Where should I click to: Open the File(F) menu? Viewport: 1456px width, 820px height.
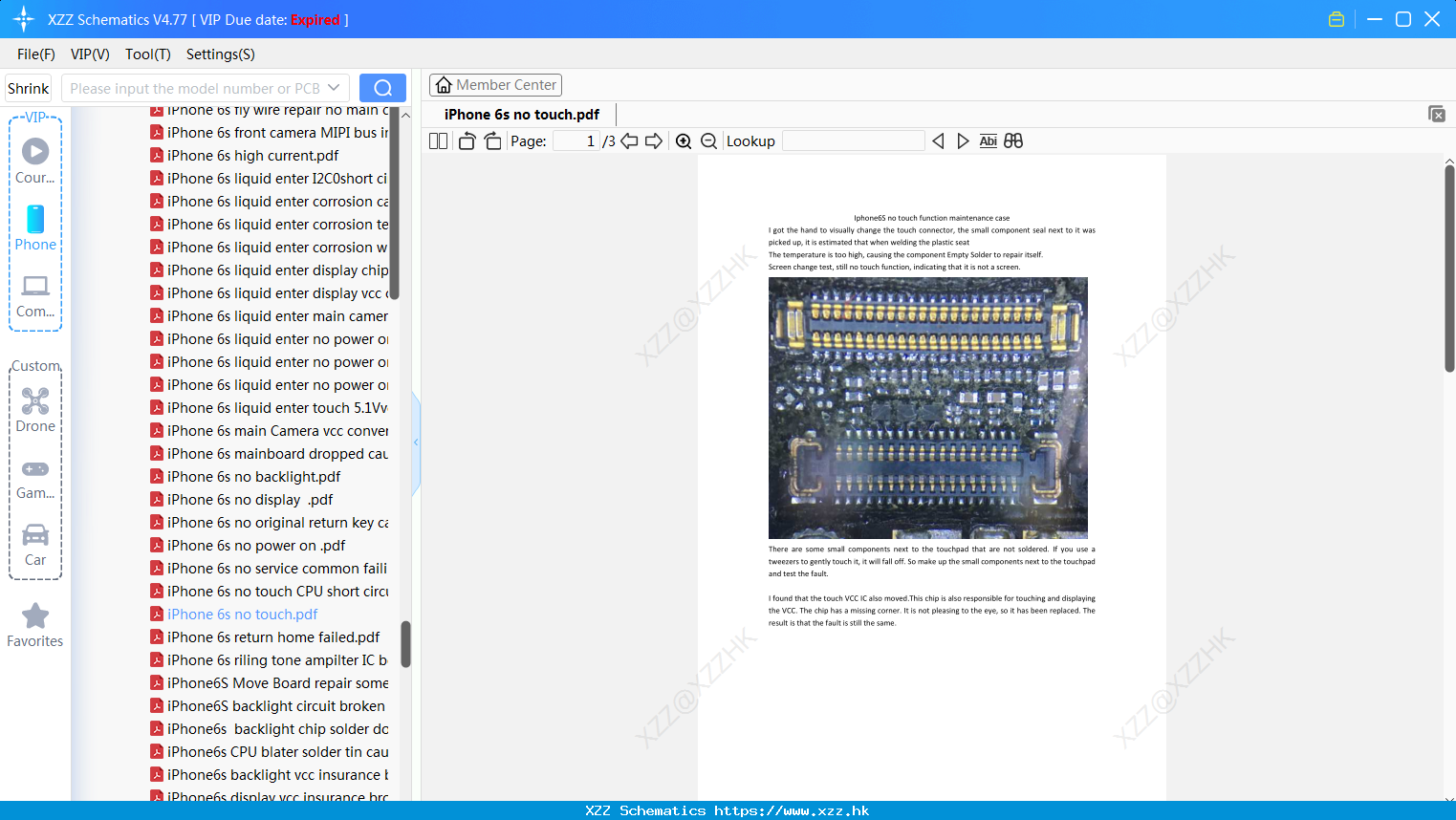pos(36,54)
